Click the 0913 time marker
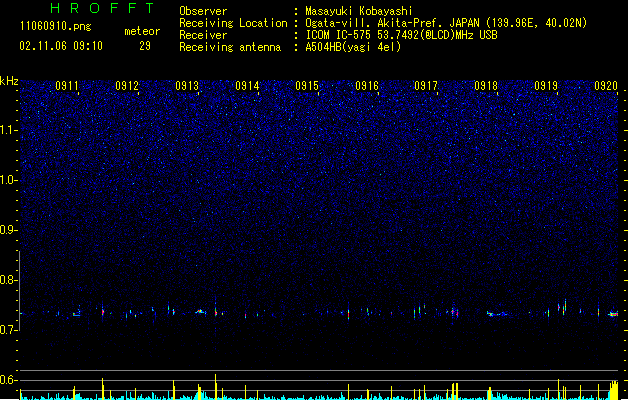The image size is (629, 400). coord(187,86)
